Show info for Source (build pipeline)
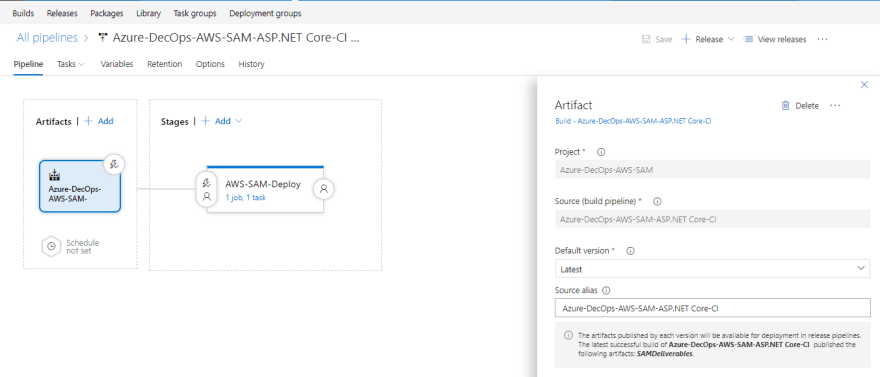Screen dimensions: 880x377 pos(657,201)
